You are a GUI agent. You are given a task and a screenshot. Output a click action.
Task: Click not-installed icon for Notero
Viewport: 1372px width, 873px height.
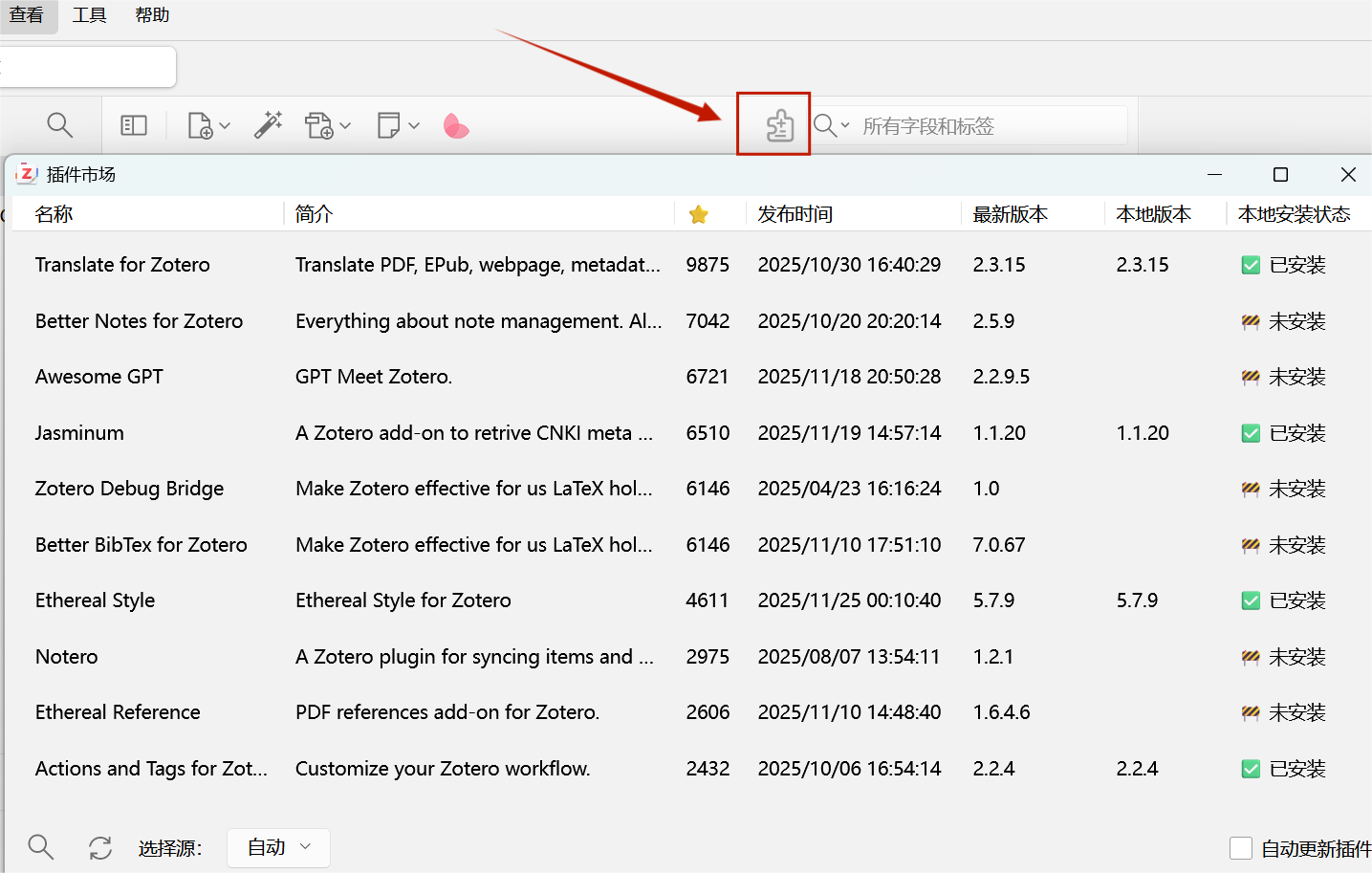click(1251, 657)
